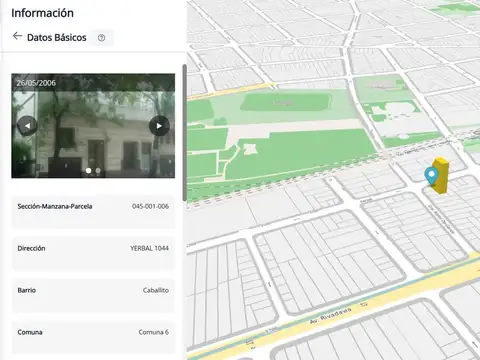Select the parcel code 045-001-006
The height and width of the screenshot is (360, 480).
[x=150, y=206]
